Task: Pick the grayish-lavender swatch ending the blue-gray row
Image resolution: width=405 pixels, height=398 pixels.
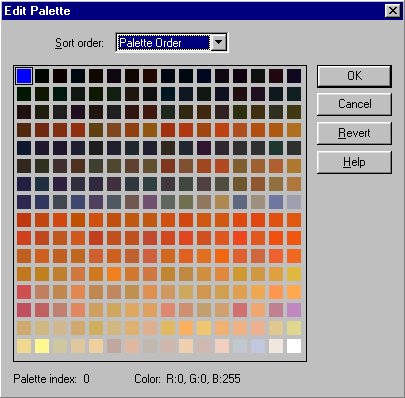Action: [x=294, y=202]
